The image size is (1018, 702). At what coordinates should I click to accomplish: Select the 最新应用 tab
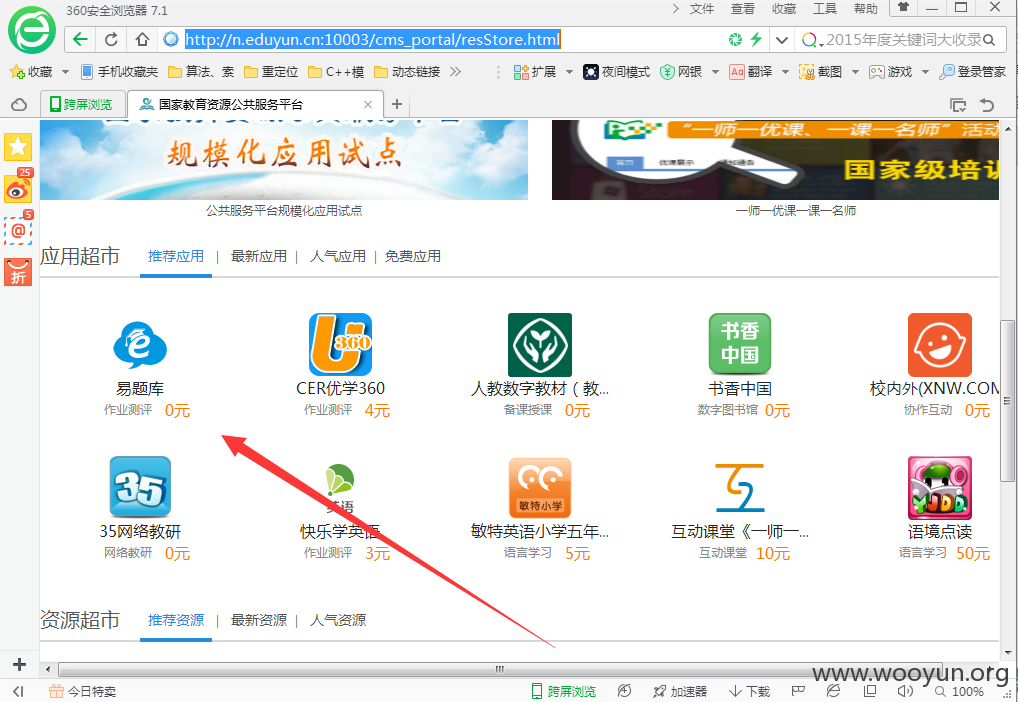[x=258, y=257]
